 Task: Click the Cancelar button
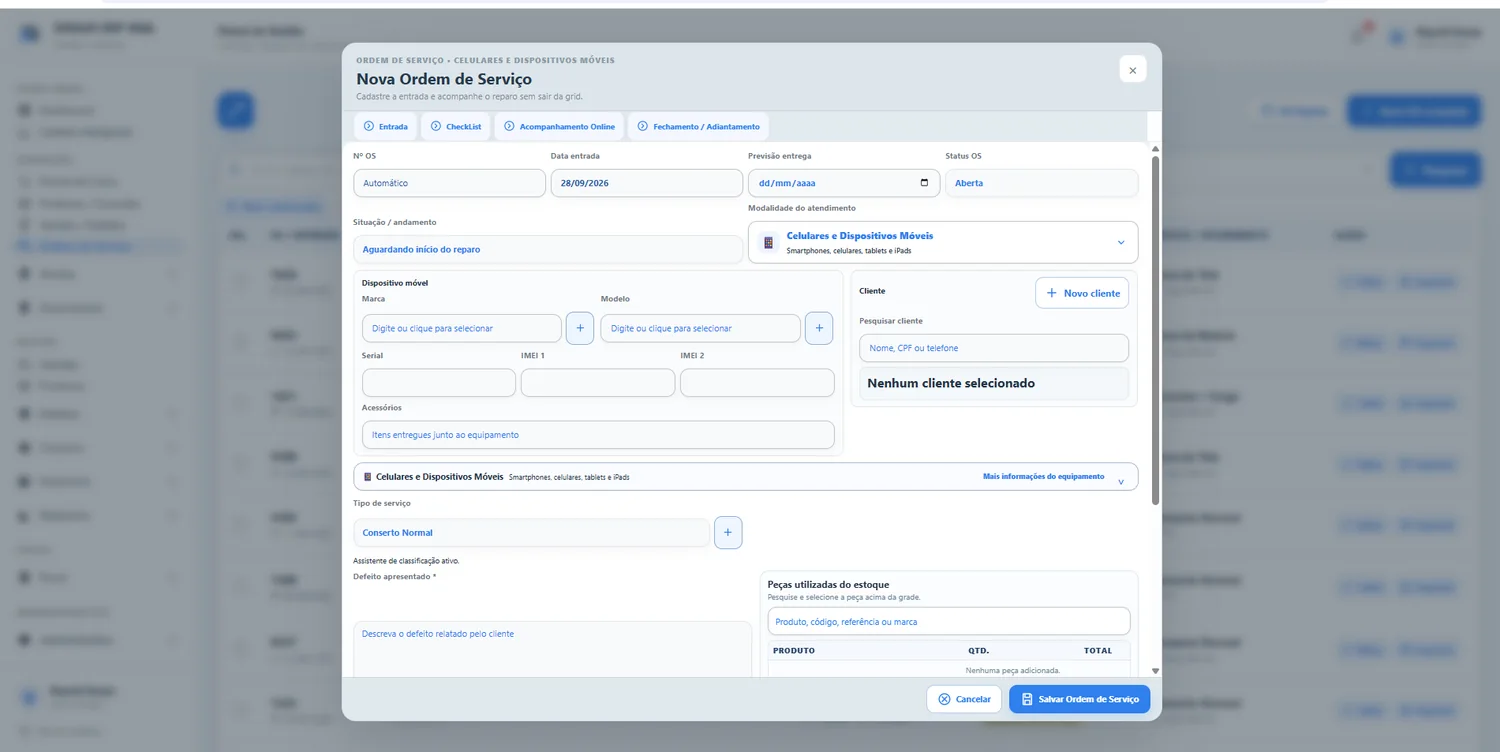pos(964,699)
